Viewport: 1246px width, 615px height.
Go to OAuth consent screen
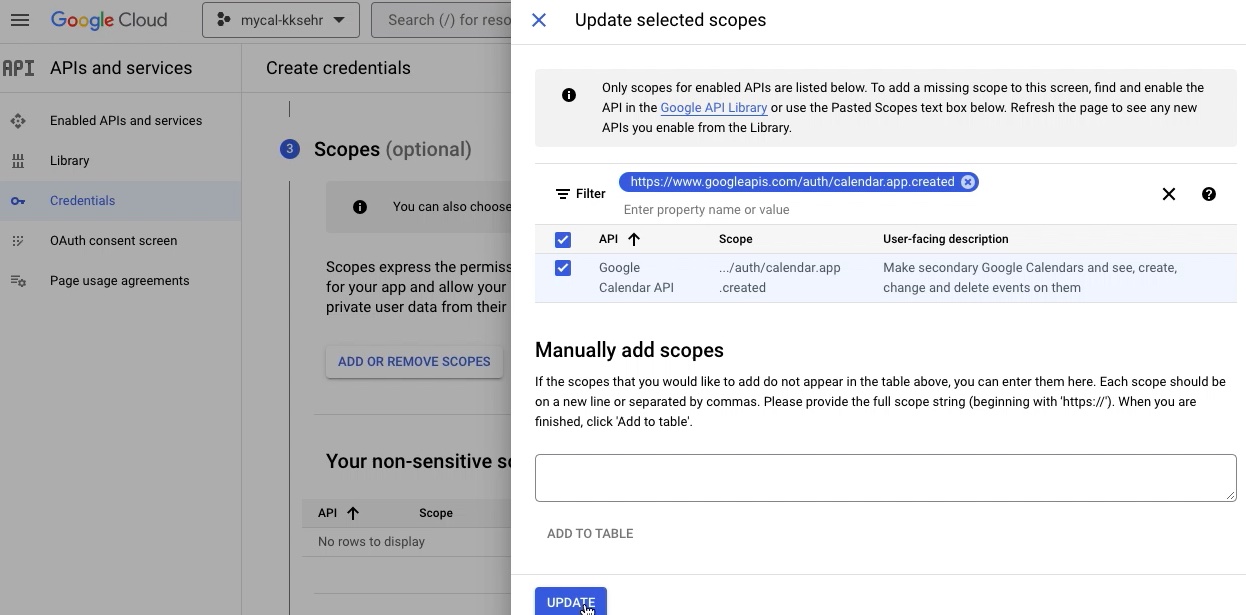tap(113, 241)
